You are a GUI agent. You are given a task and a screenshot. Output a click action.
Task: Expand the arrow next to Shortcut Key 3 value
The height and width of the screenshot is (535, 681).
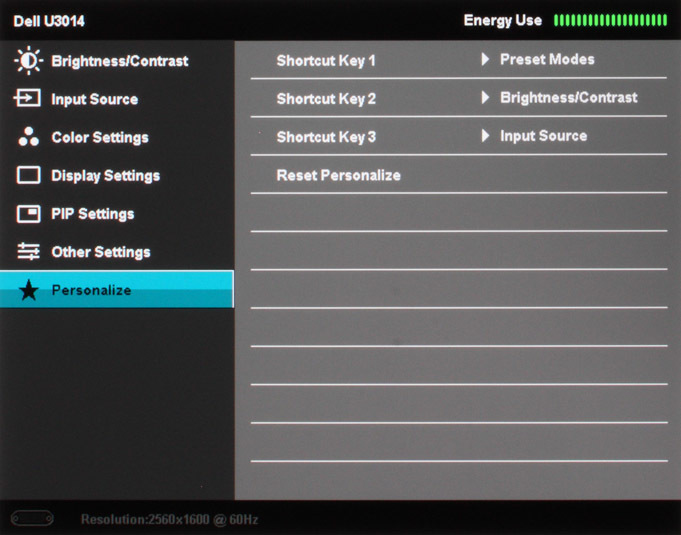(485, 135)
